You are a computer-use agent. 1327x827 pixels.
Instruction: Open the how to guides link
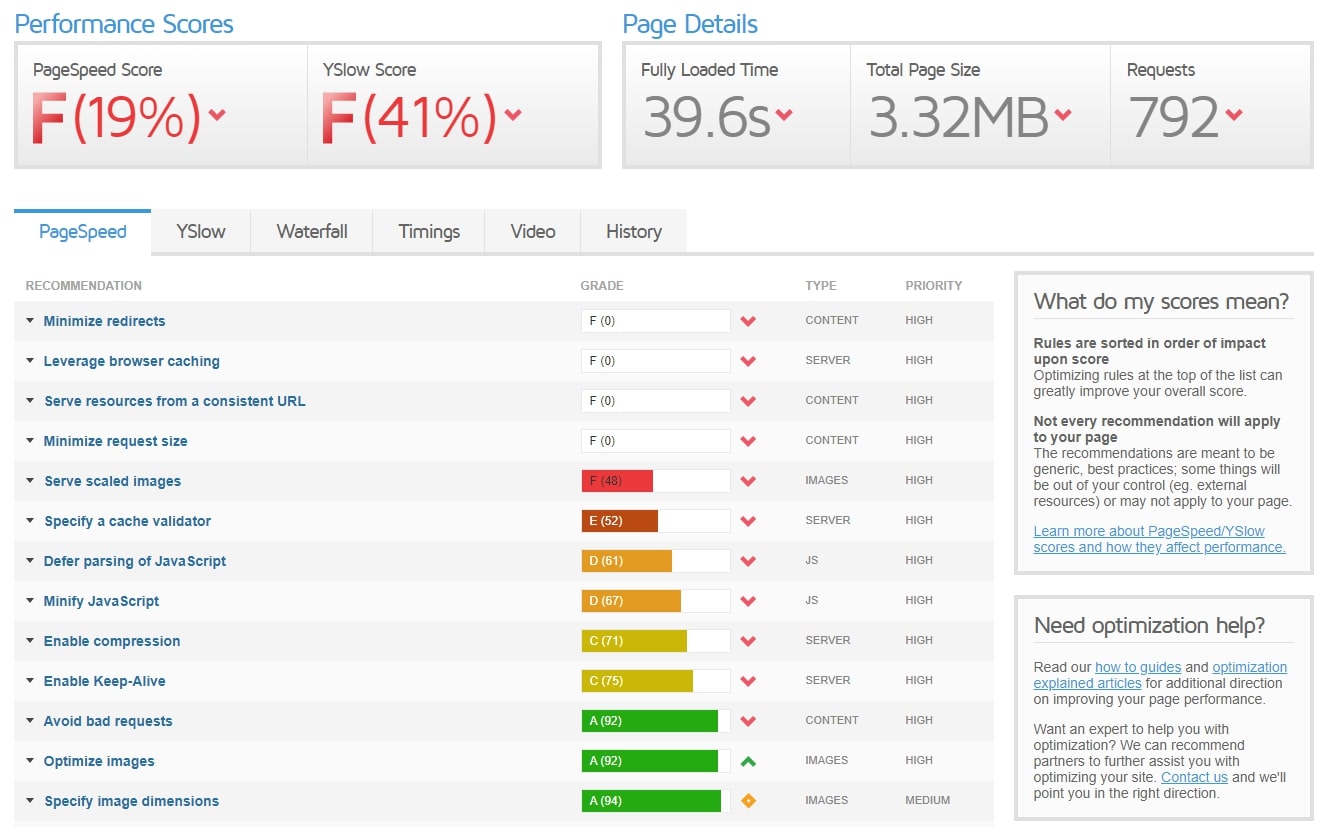pyautogui.click(x=1138, y=667)
